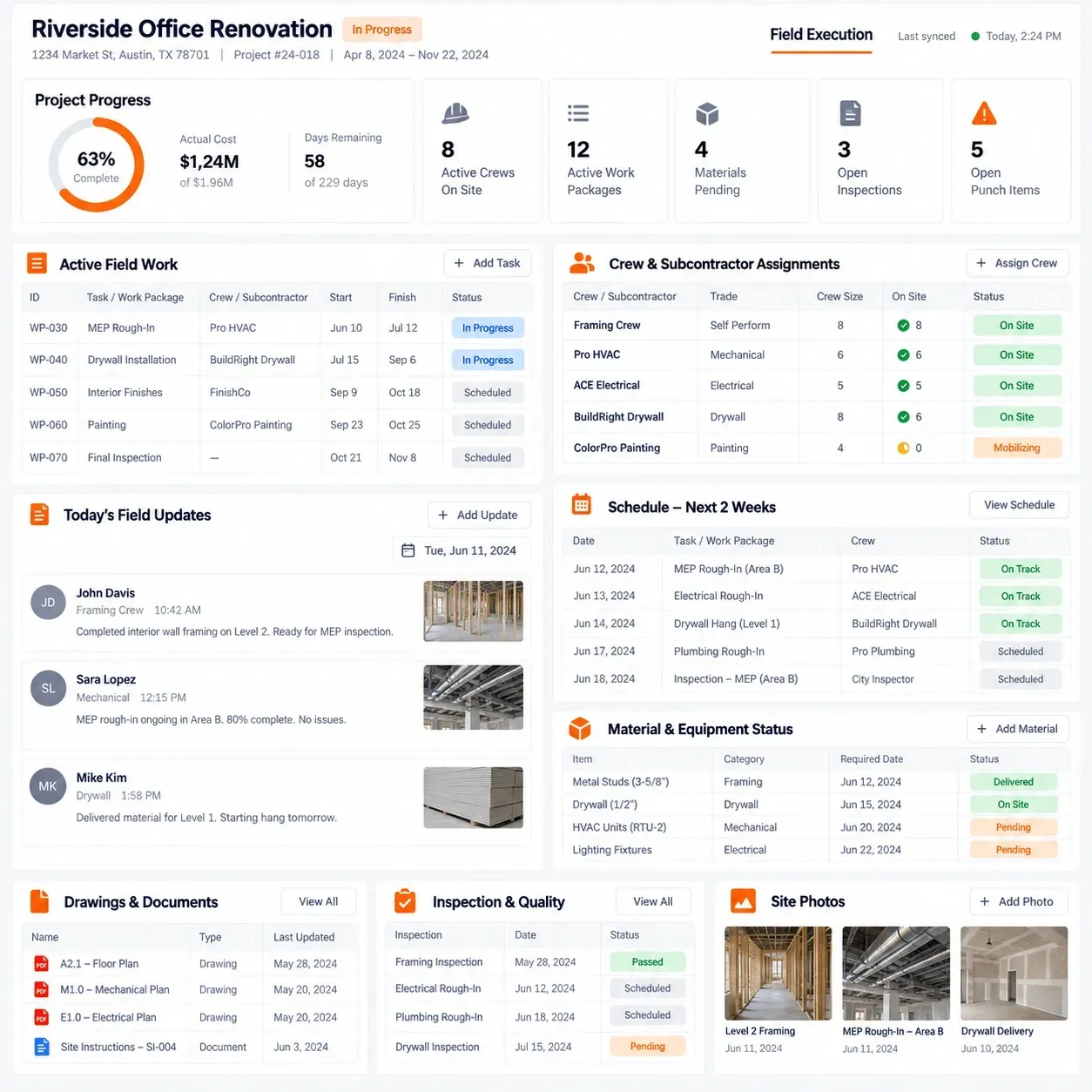Screen dimensions: 1092x1092
Task: Click the City Inspector crew cell
Action: point(883,679)
